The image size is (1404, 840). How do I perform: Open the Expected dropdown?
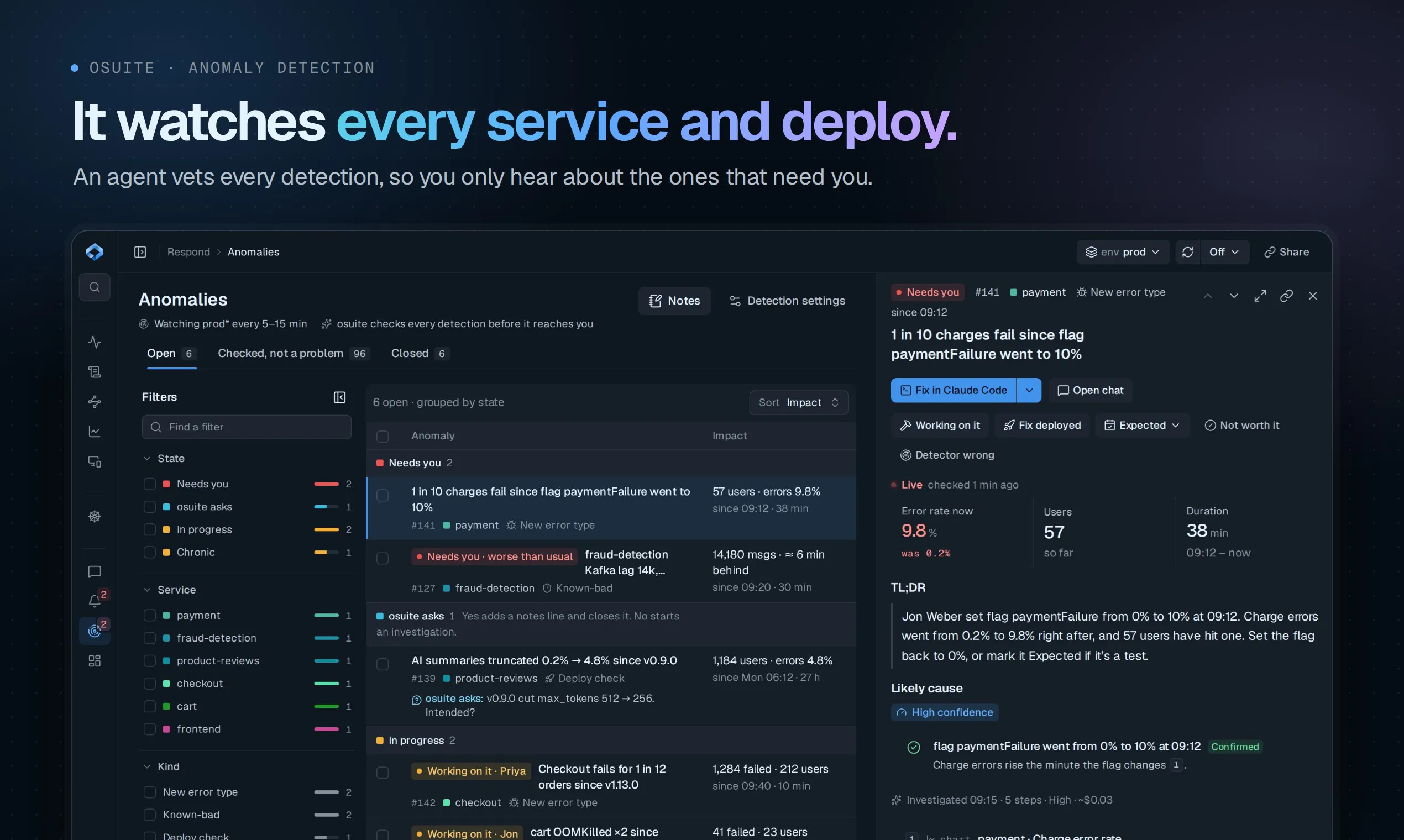coord(1142,425)
